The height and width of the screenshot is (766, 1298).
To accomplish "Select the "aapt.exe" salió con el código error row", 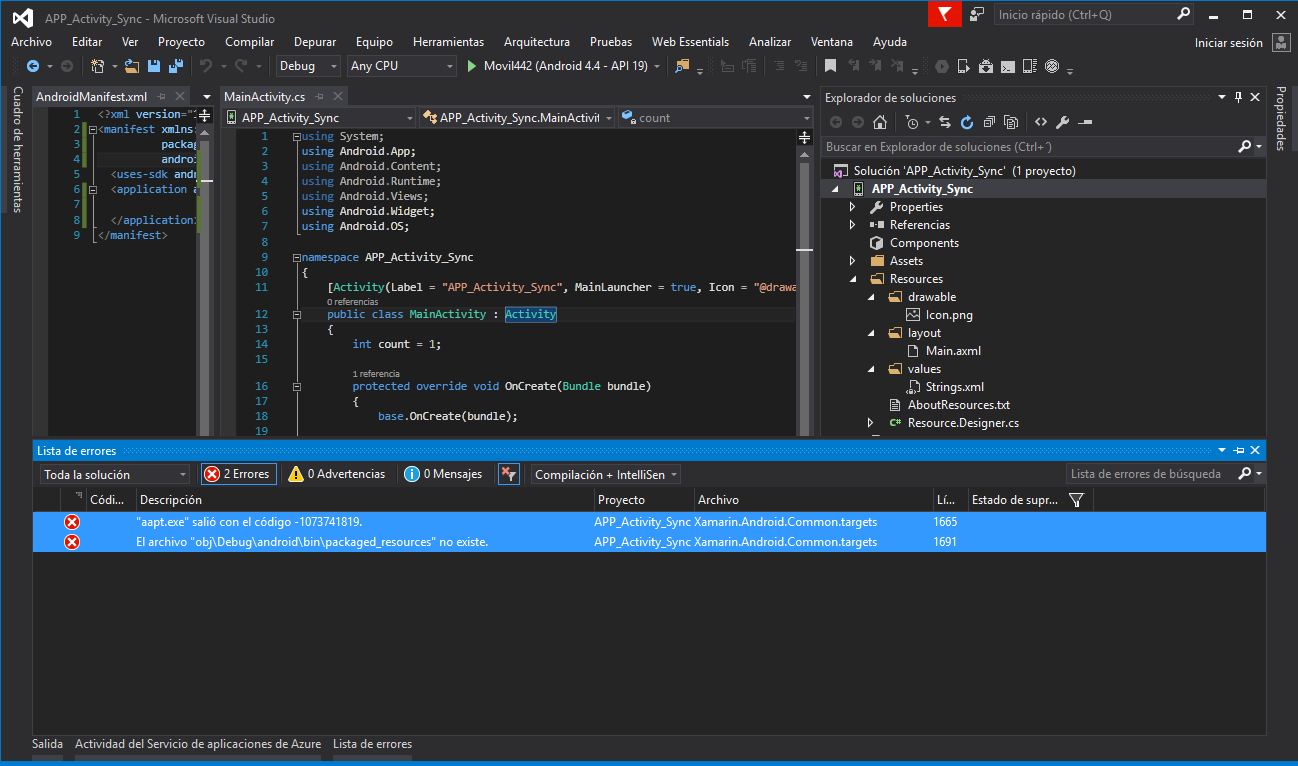I will 649,522.
